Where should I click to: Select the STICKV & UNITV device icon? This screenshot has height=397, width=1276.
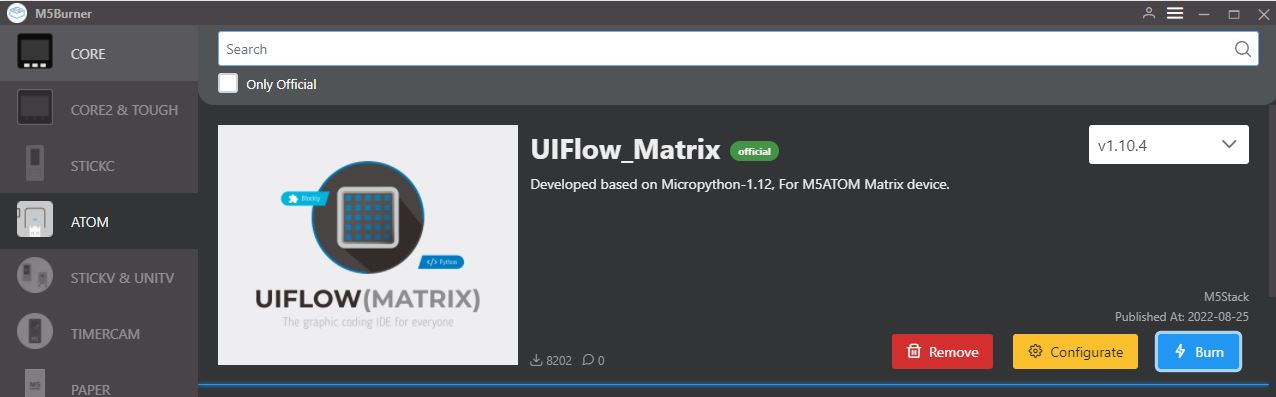point(35,276)
